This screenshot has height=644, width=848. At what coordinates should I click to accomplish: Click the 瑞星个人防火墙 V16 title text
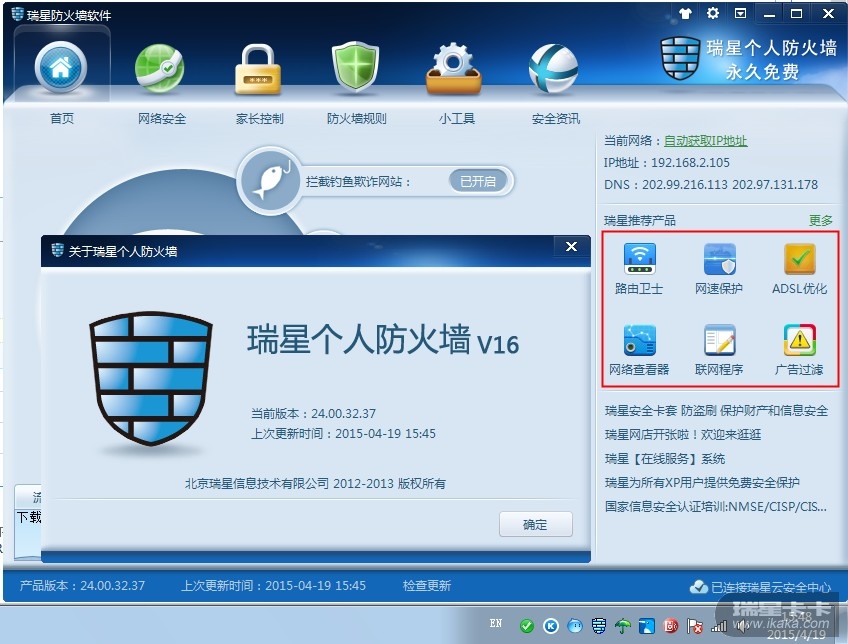point(383,341)
